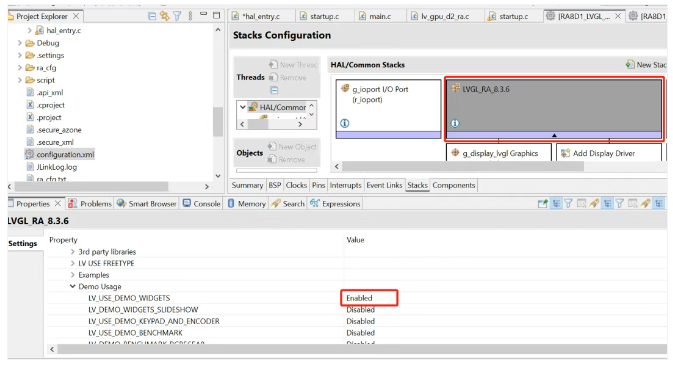Click Disabled value for LV_USE_DEMO_BENCHMARK

click(361, 333)
